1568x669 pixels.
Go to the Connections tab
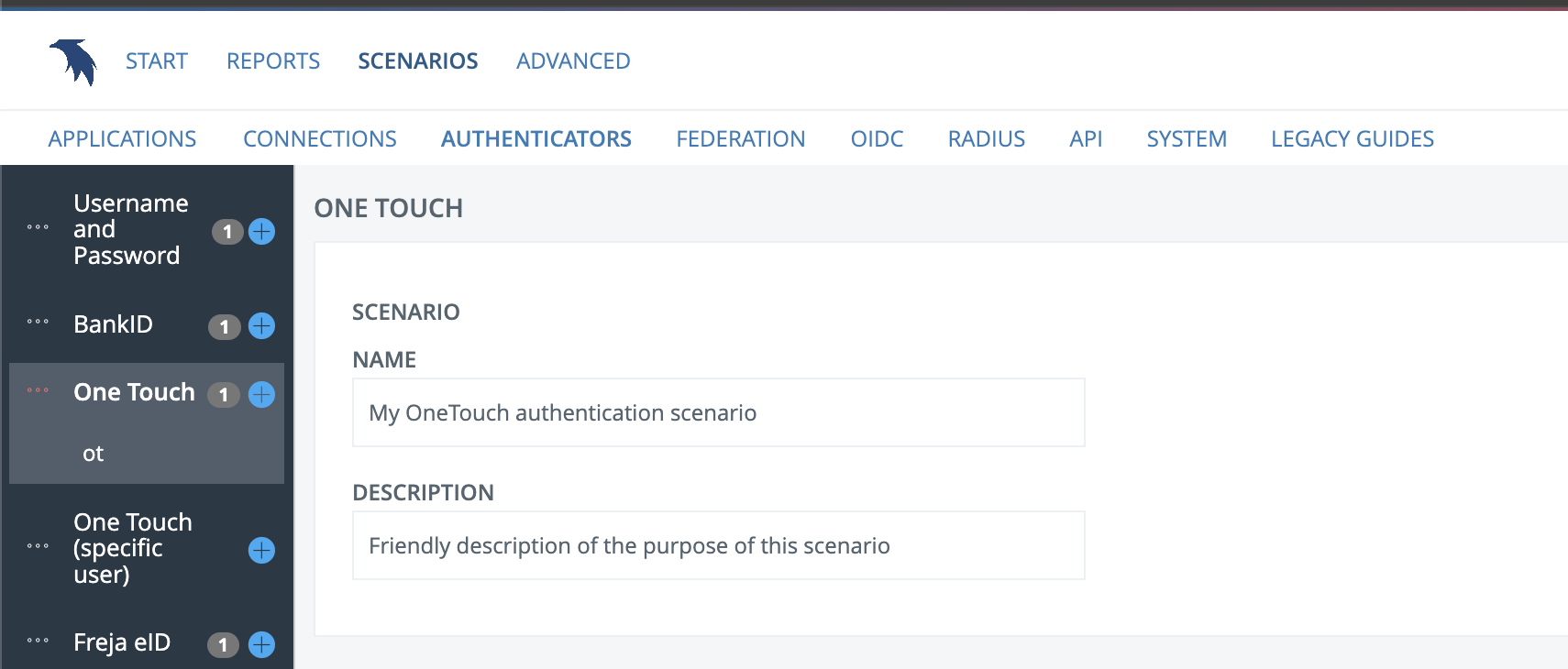319,139
